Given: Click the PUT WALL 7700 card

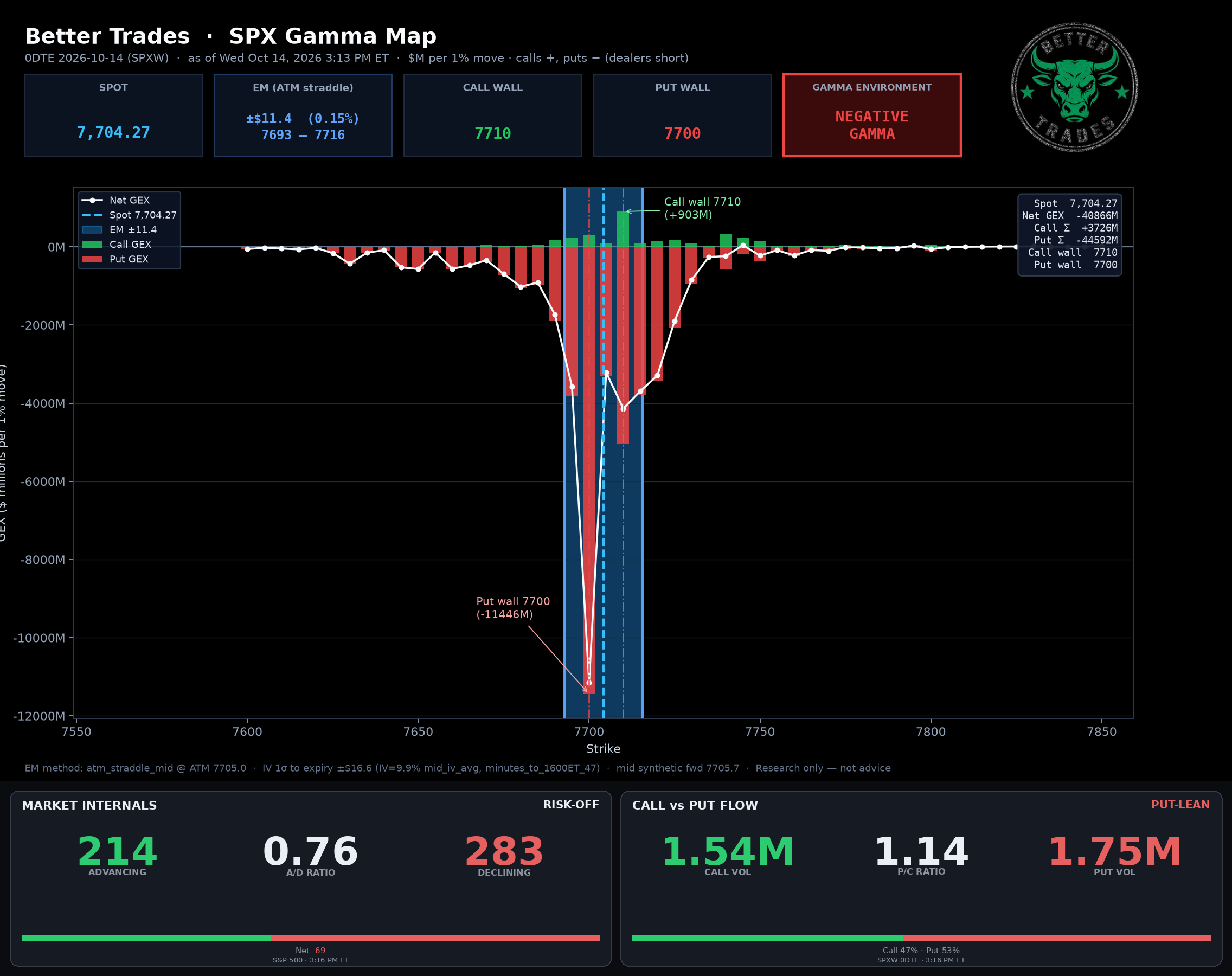Looking at the screenshot, I should tap(682, 115).
